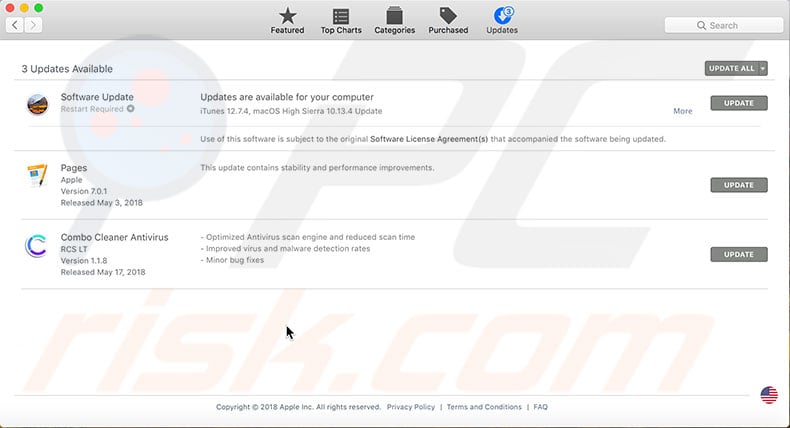
Task: Click 'Updates are available for your computer'
Action: tap(287, 97)
